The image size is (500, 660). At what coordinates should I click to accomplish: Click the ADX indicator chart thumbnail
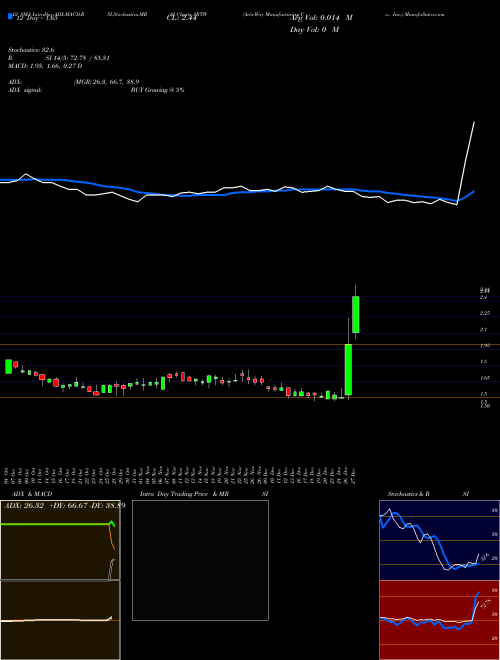tap(60, 540)
